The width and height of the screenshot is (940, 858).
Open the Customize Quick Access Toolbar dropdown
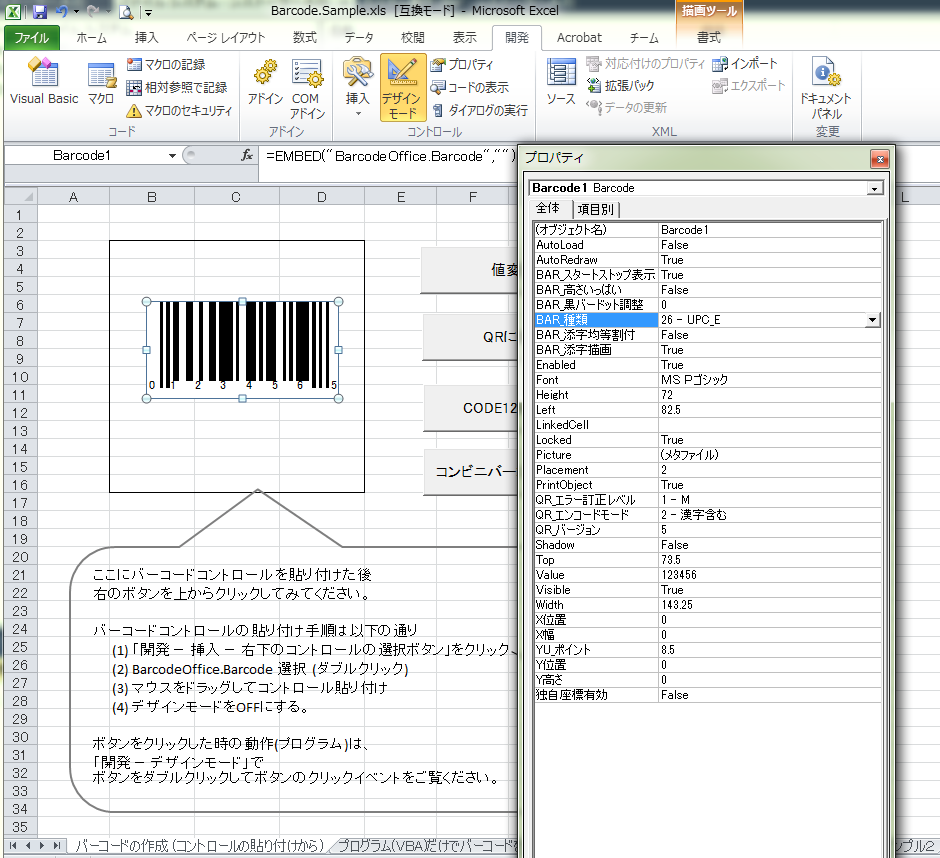coord(149,12)
